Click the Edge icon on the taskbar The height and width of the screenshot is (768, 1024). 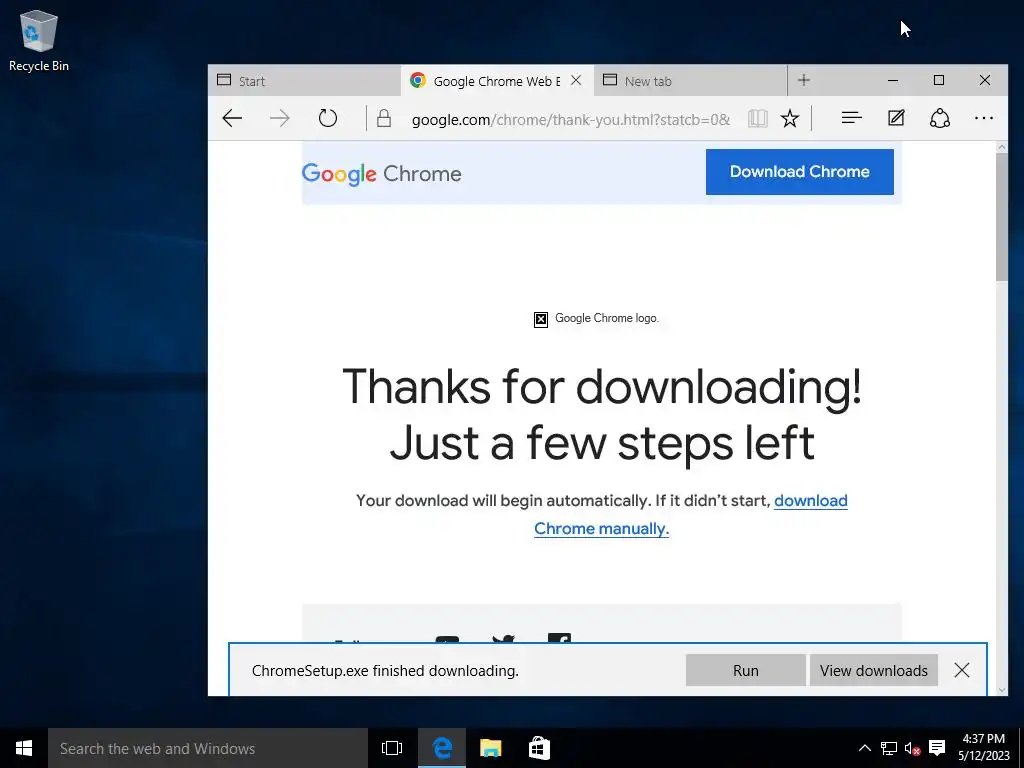click(x=442, y=748)
